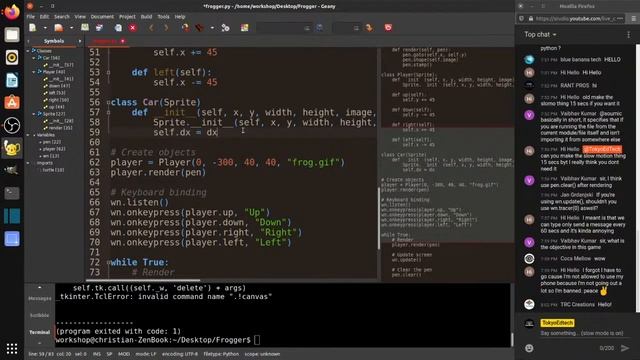The height and width of the screenshot is (360, 640).
Task: Open the Document menu
Action: coord(102,17)
